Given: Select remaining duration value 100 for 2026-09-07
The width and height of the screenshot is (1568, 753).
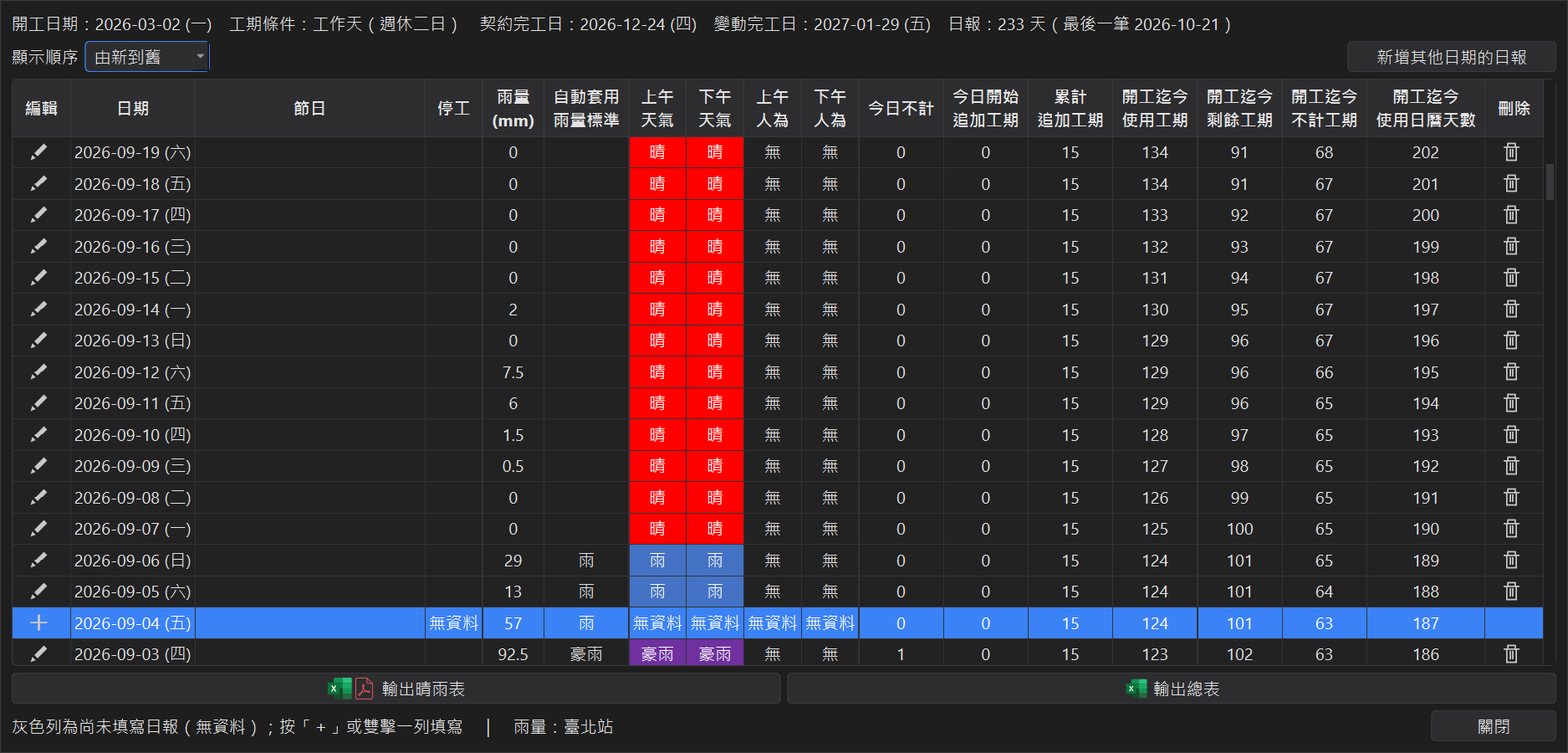Looking at the screenshot, I should 1239,529.
